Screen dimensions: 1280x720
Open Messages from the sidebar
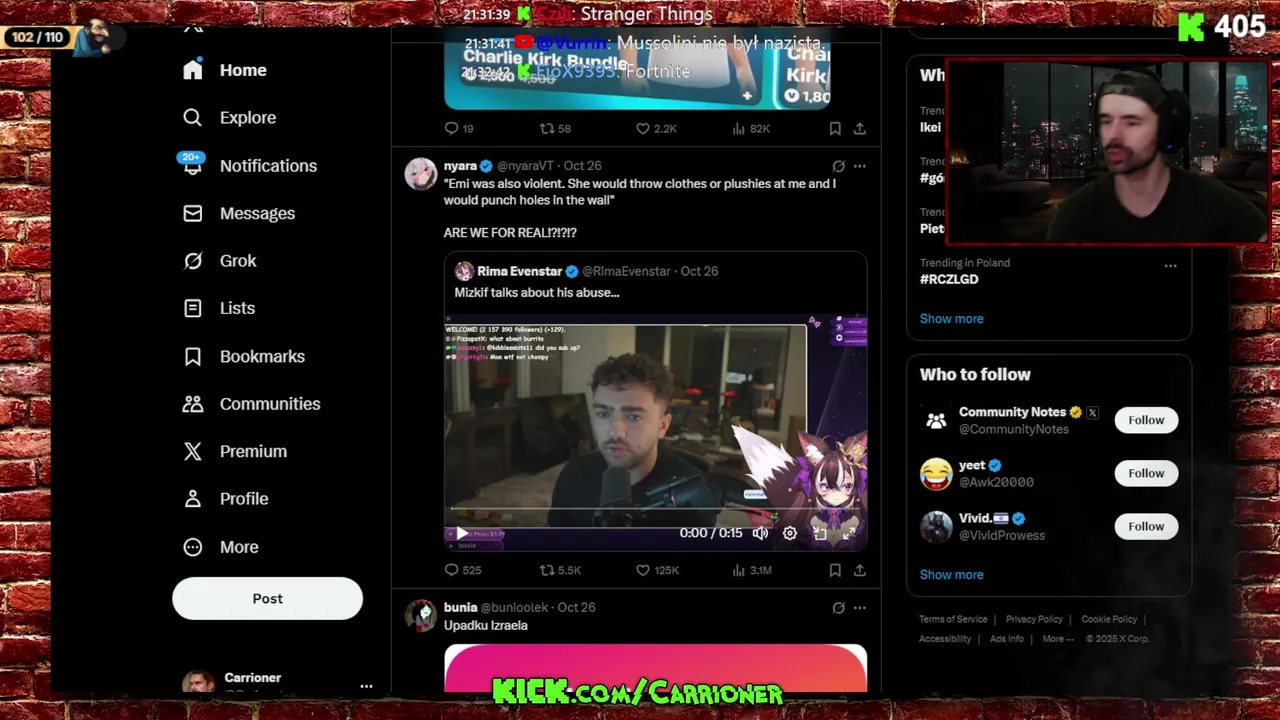click(239, 213)
